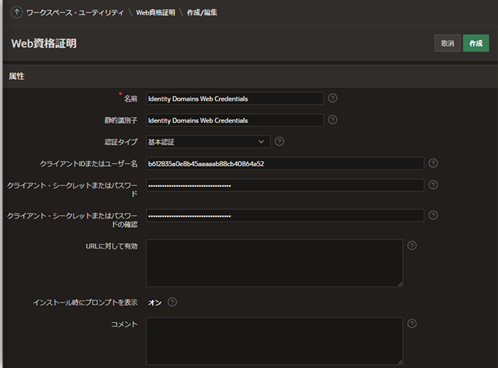Go to ワークスペース・ユーティリティ breadcrumb
Image resolution: width=498 pixels, height=368 pixels.
(x=75, y=13)
